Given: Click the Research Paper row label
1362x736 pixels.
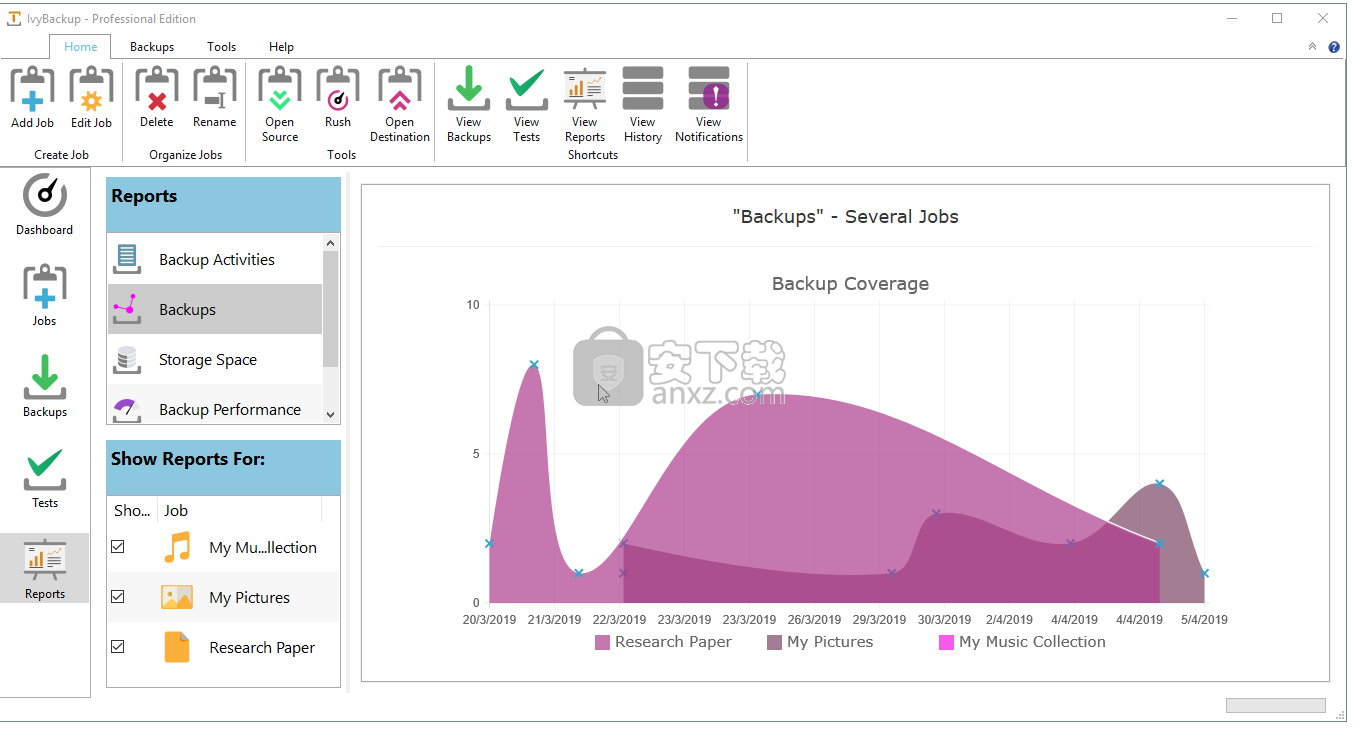Looking at the screenshot, I should pyautogui.click(x=262, y=647).
